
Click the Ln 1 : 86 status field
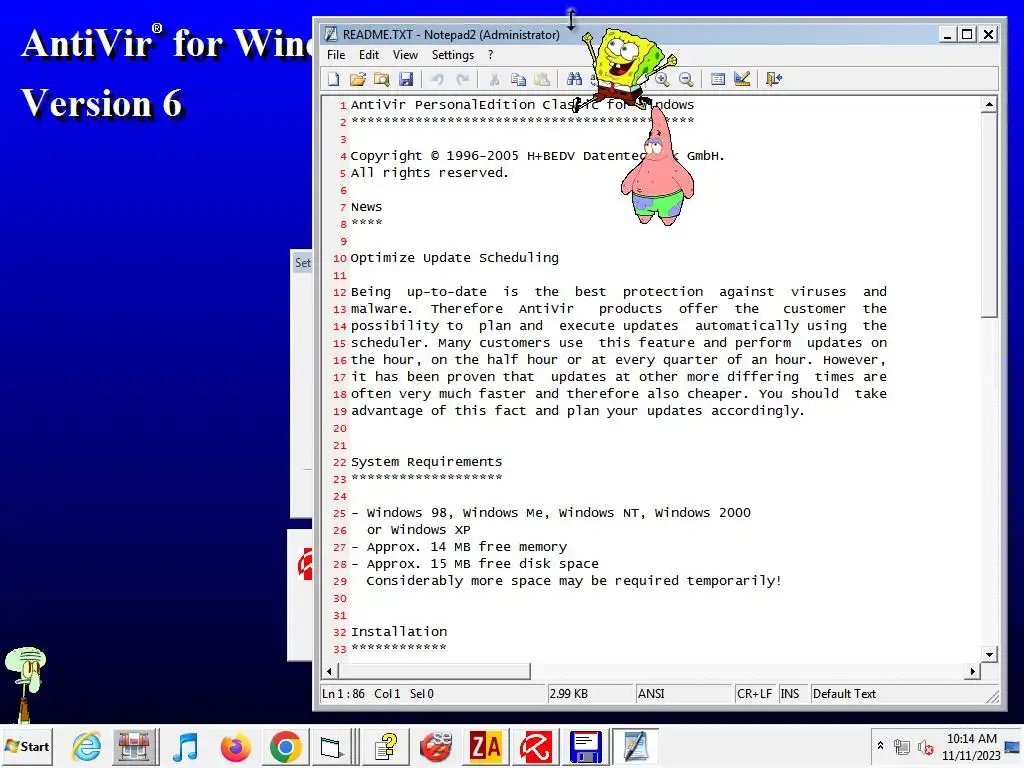pos(432,694)
